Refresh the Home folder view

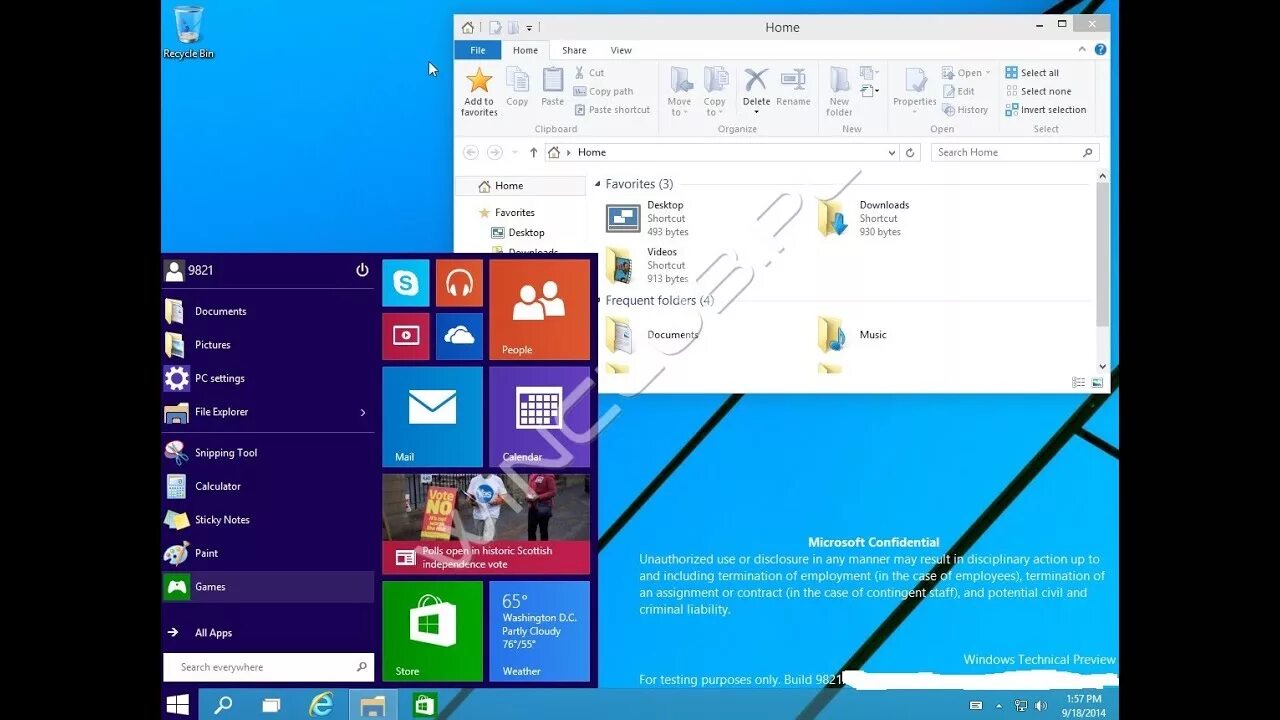point(910,153)
